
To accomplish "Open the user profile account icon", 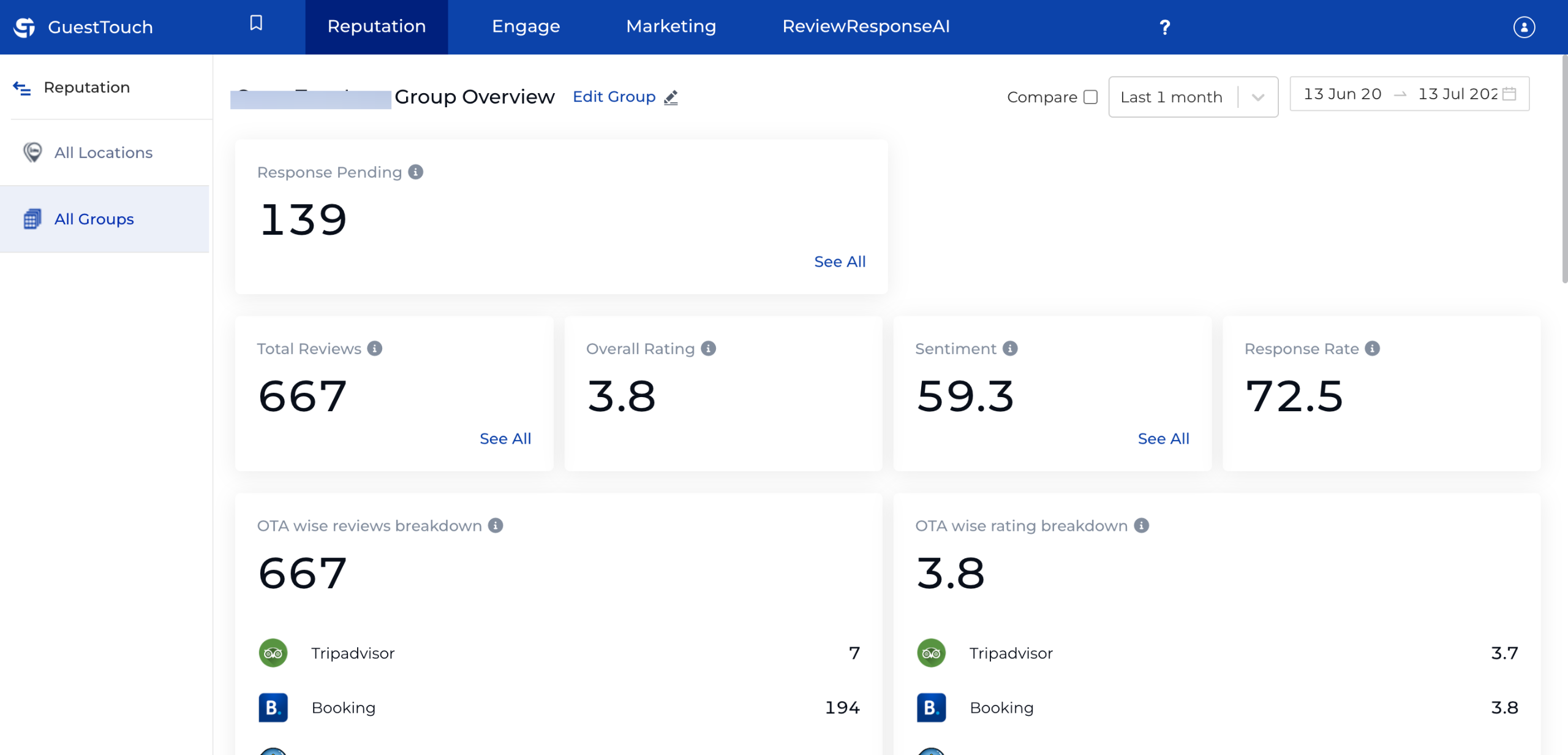I will click(1524, 27).
